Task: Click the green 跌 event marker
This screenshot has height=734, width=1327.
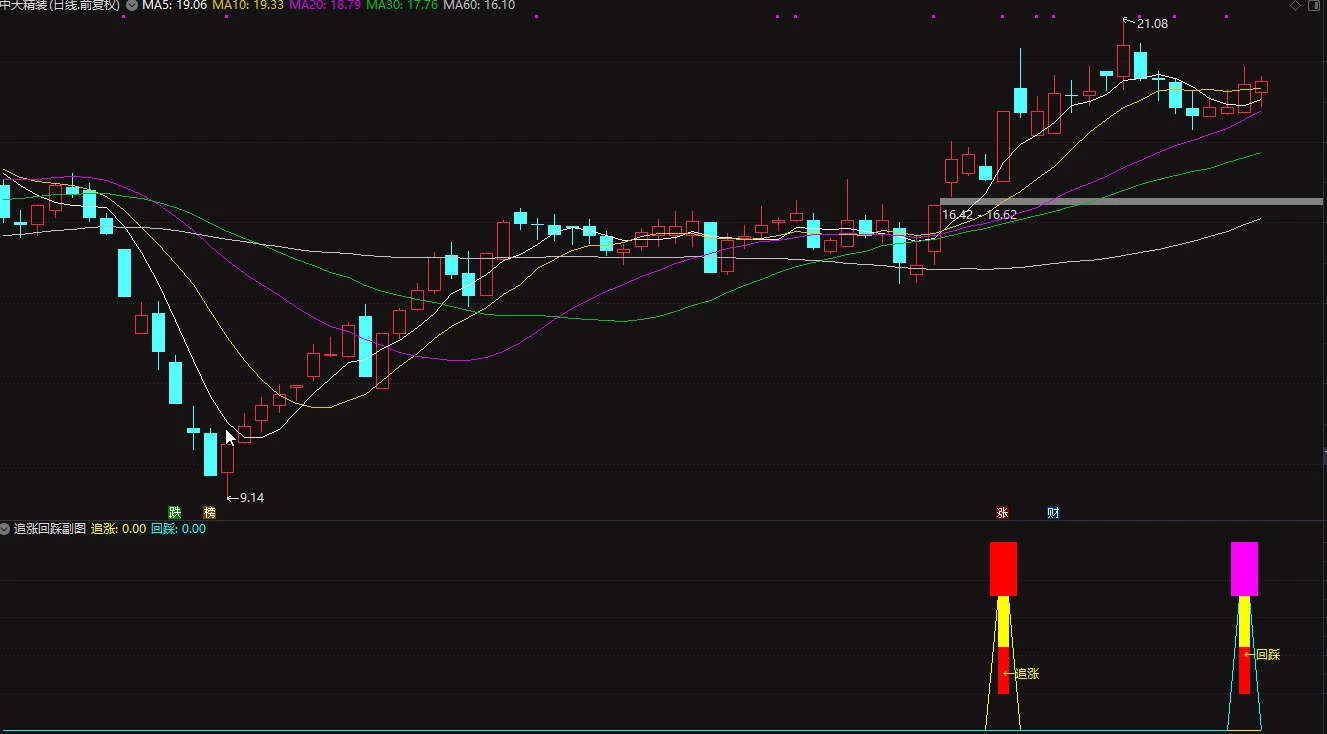Action: coord(175,513)
